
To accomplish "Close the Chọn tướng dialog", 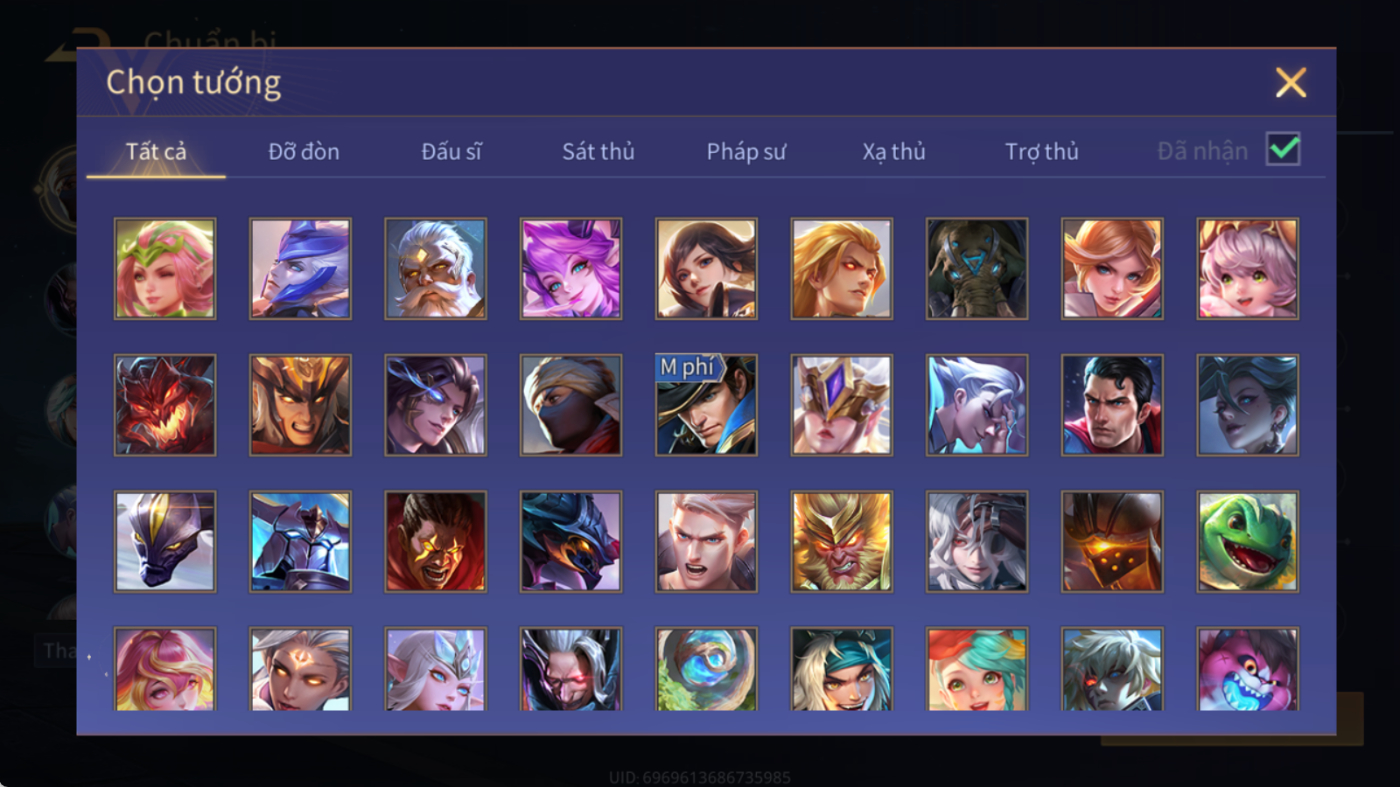I will (x=1291, y=82).
